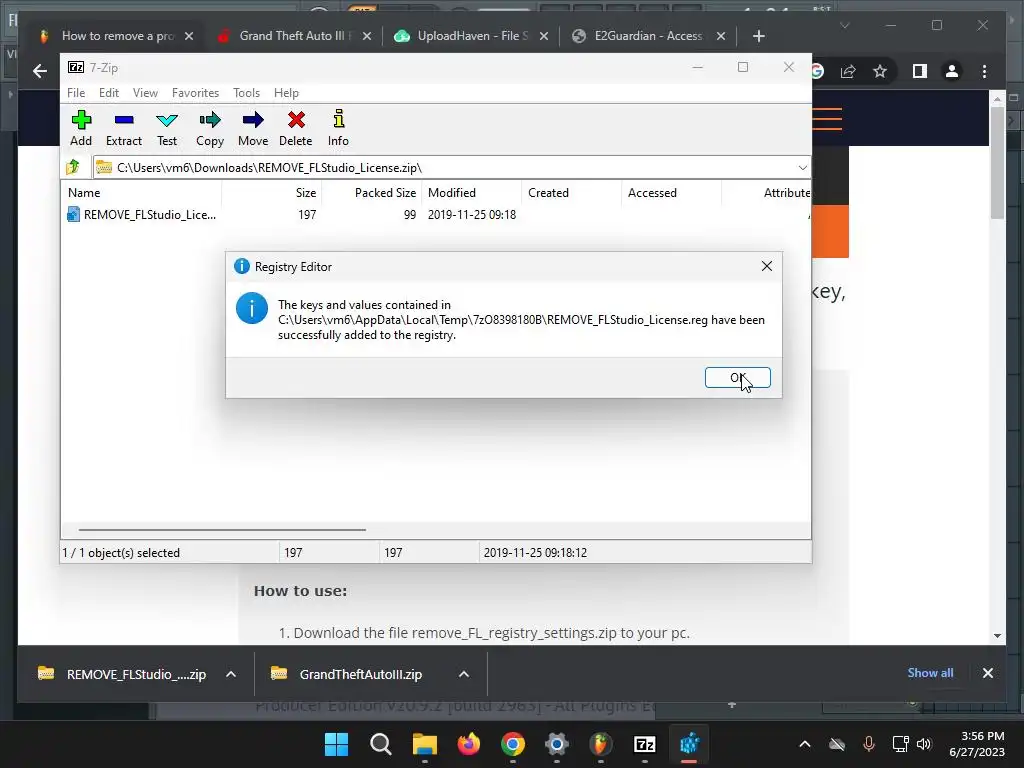Confirm the Registry Editor dialog with OK
This screenshot has width=1024, height=768.
[x=737, y=377]
